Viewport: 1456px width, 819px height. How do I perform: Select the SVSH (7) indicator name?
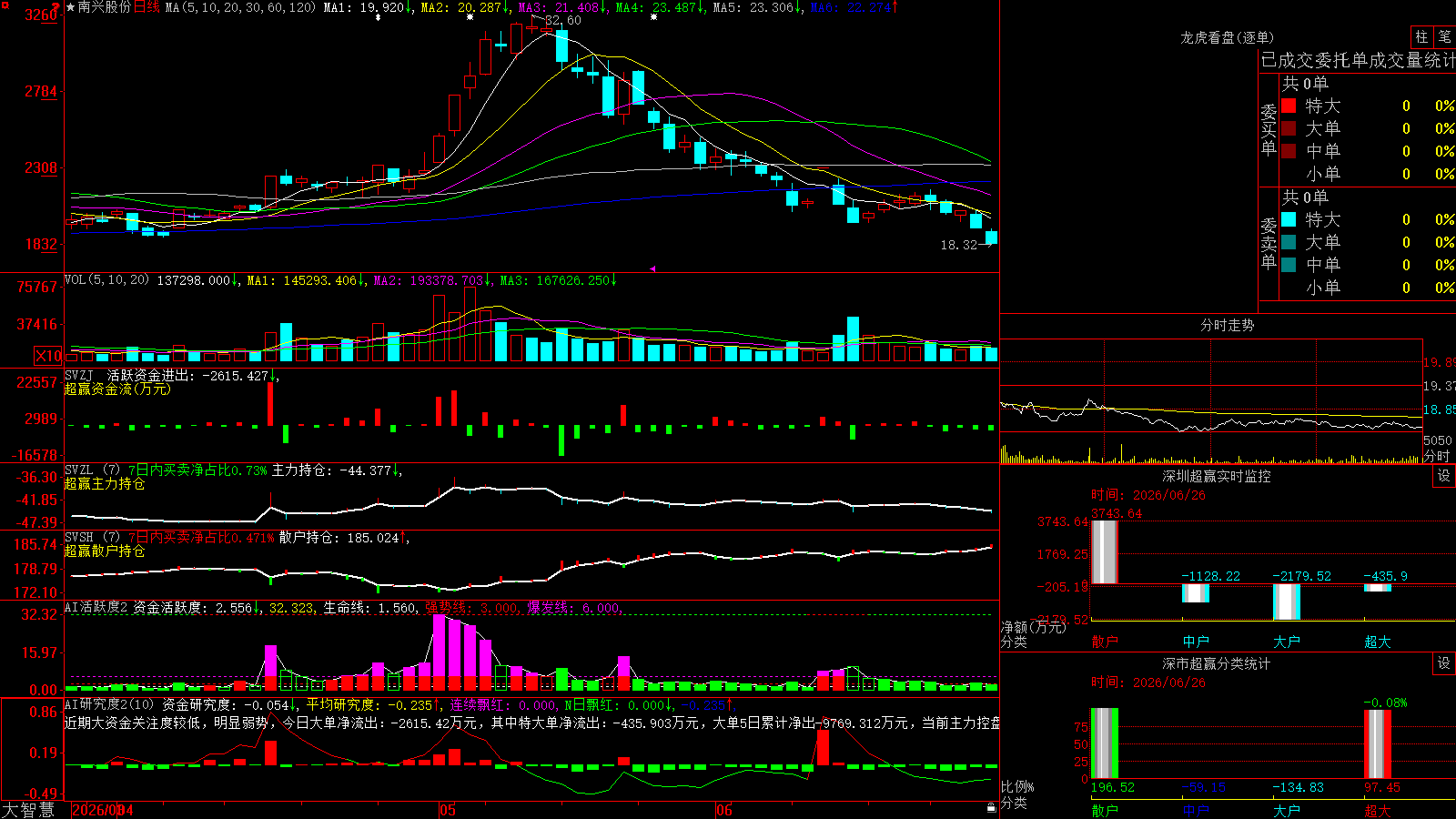coord(92,537)
